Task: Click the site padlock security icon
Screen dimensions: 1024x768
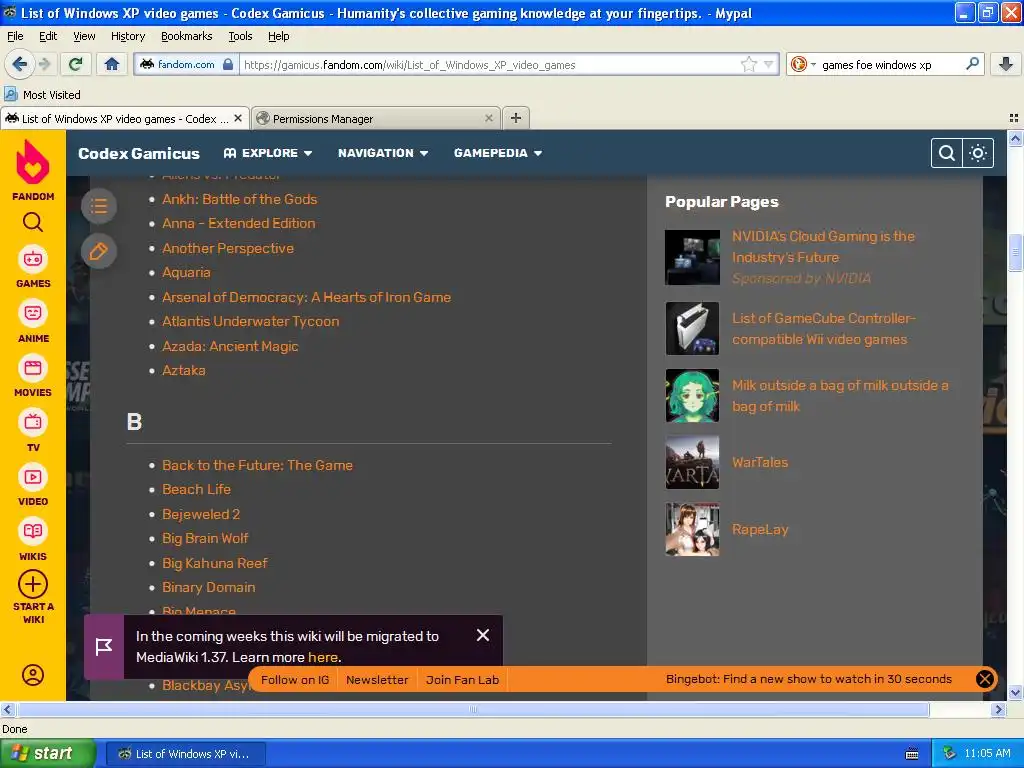Action: click(228, 64)
